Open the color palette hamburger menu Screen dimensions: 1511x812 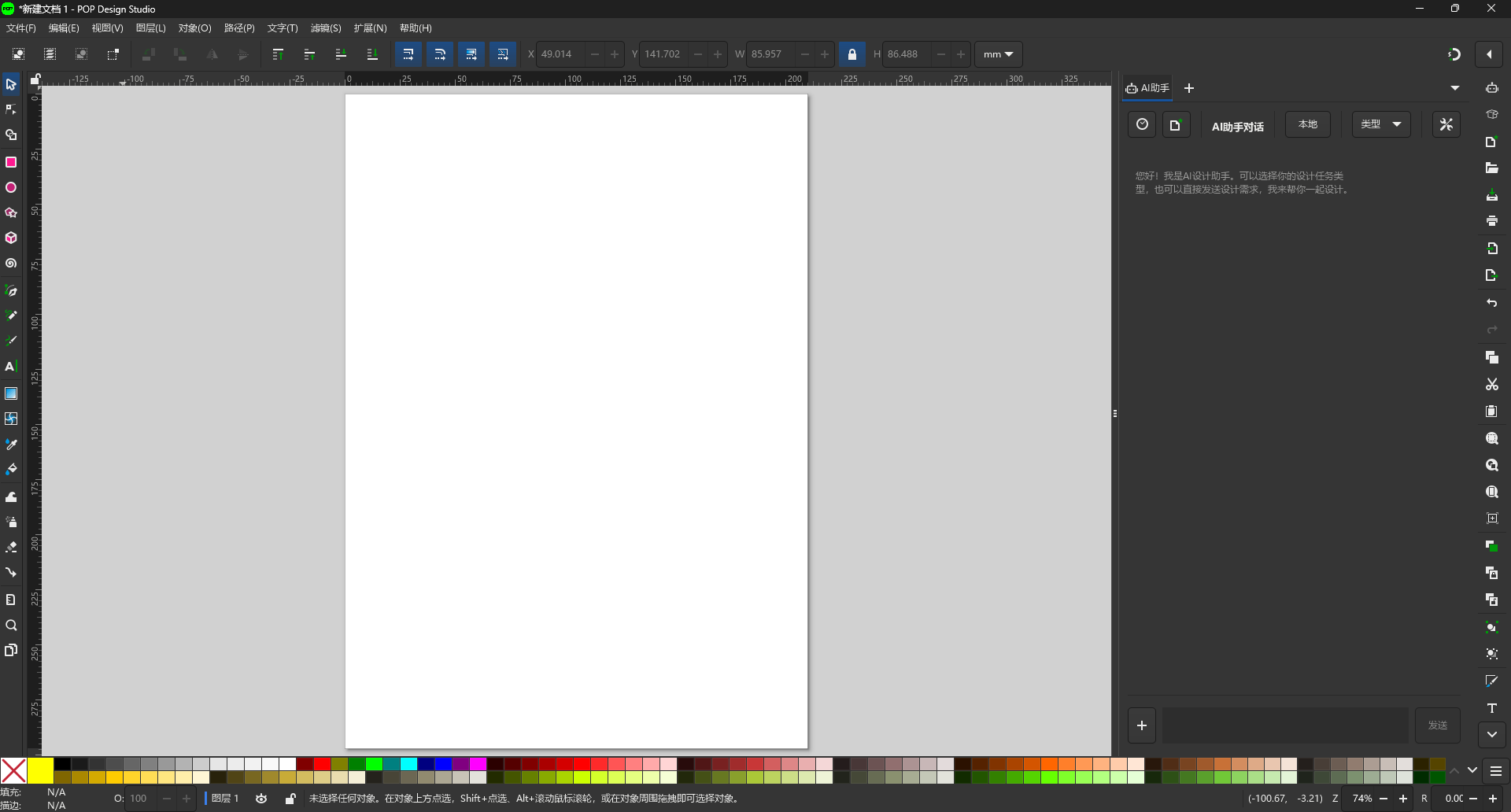coord(1496,771)
